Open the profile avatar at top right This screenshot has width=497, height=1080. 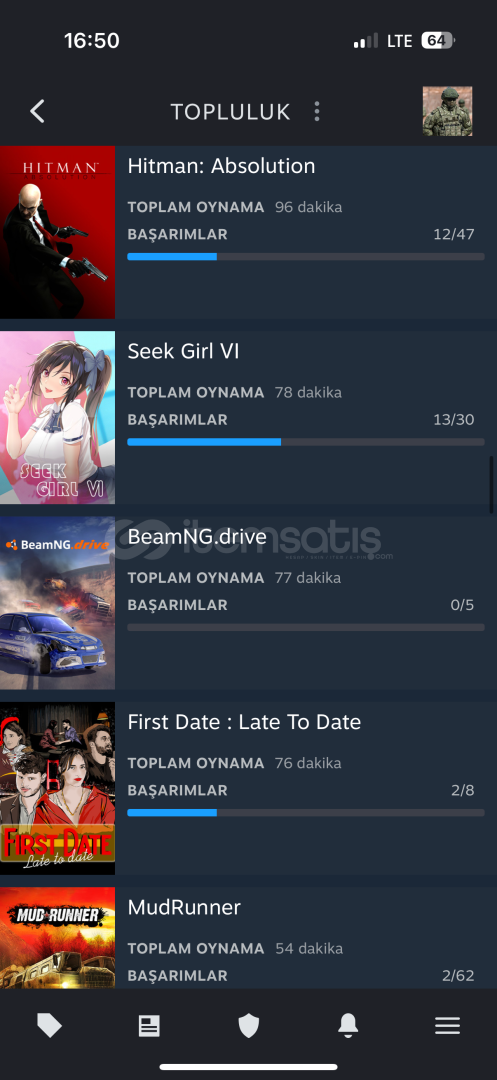(447, 111)
